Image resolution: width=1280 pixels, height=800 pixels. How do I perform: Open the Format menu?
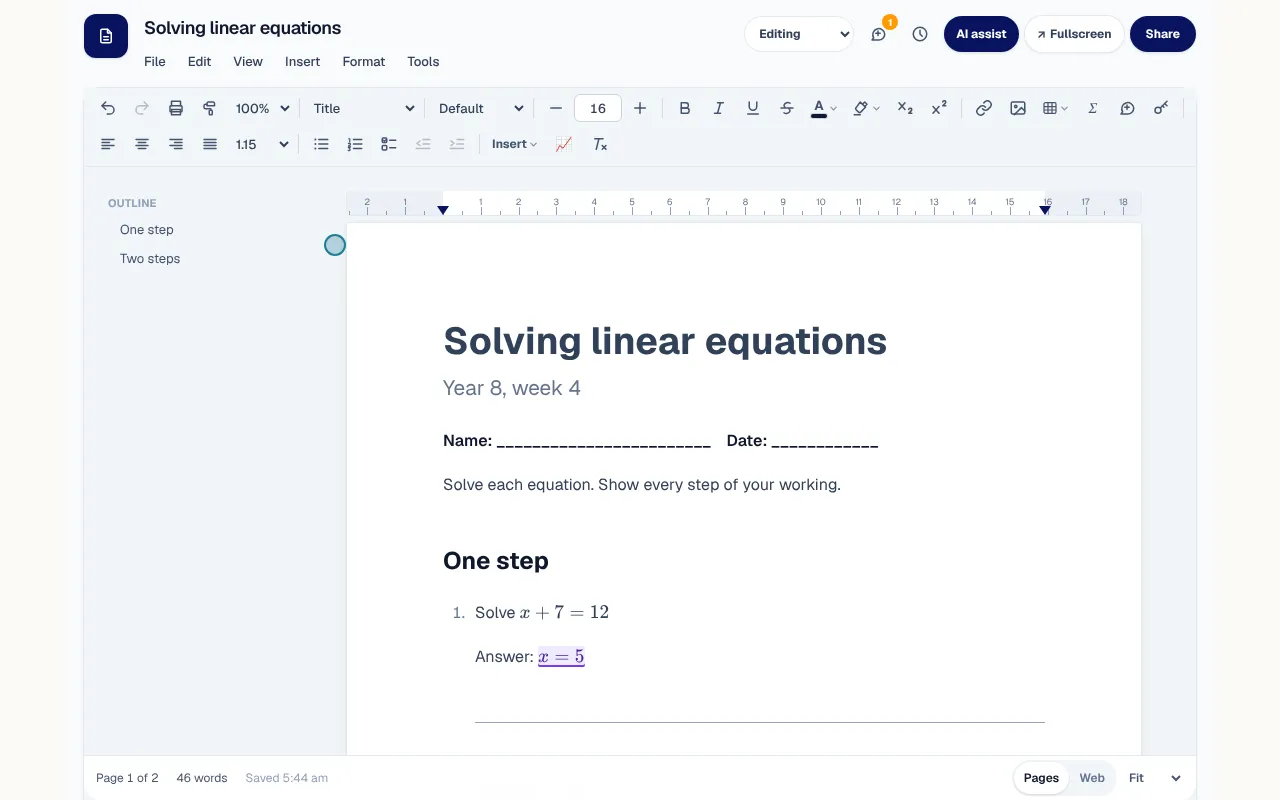pyautogui.click(x=364, y=61)
